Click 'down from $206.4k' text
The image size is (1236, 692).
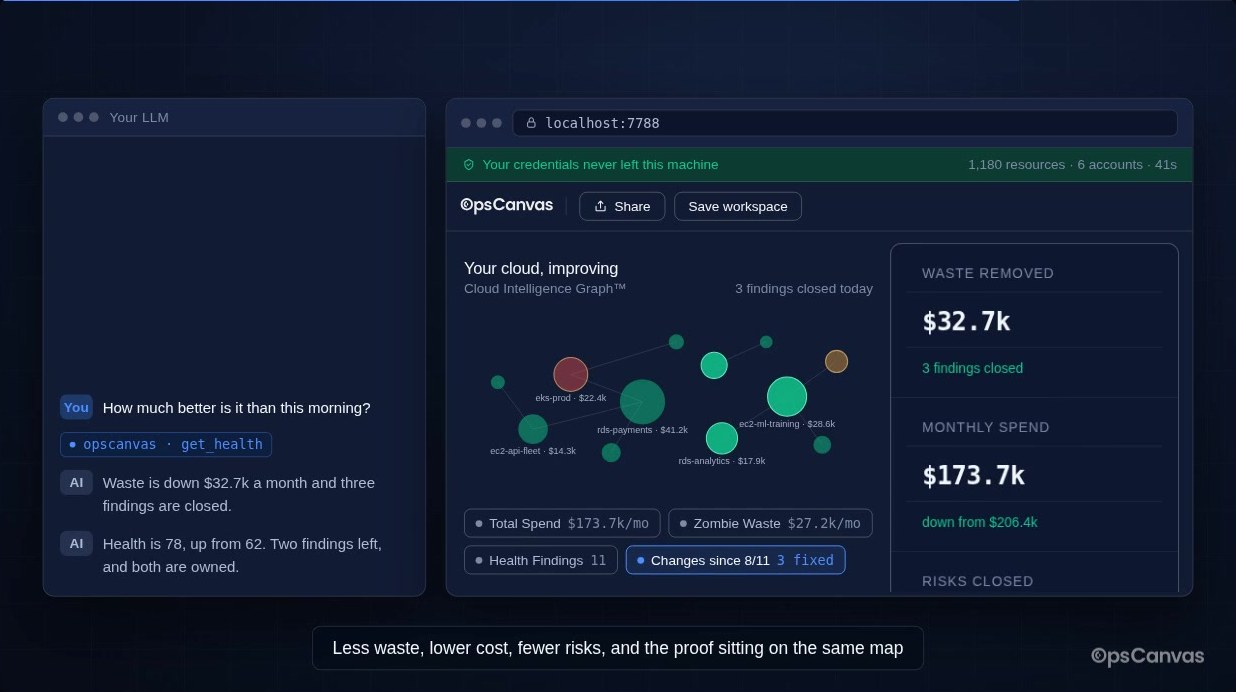point(980,522)
